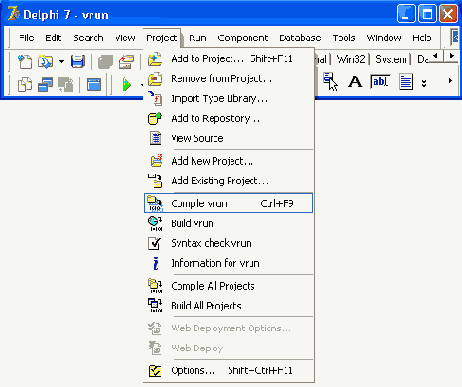The image size is (462, 387).
Task: Choose Build All Projects menu entry
Action: [x=229, y=306]
